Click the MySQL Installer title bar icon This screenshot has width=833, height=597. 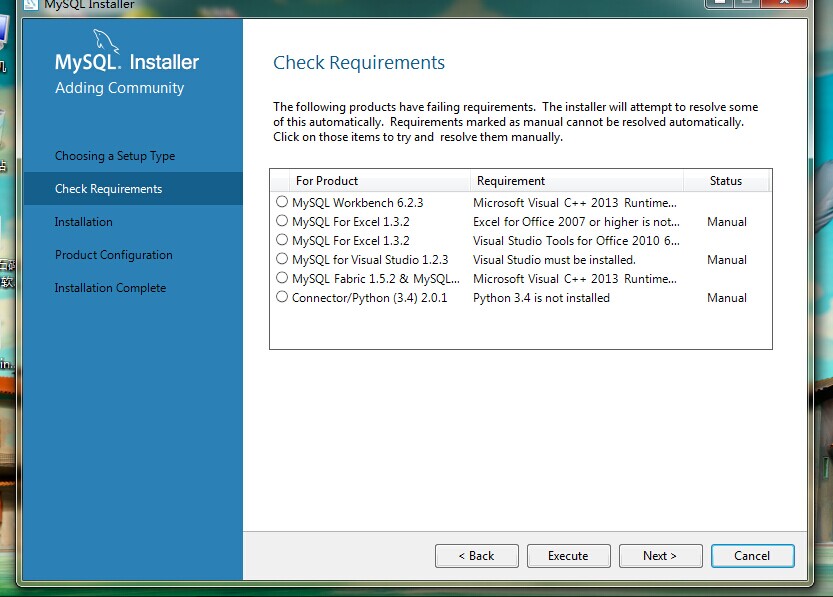tap(31, 5)
